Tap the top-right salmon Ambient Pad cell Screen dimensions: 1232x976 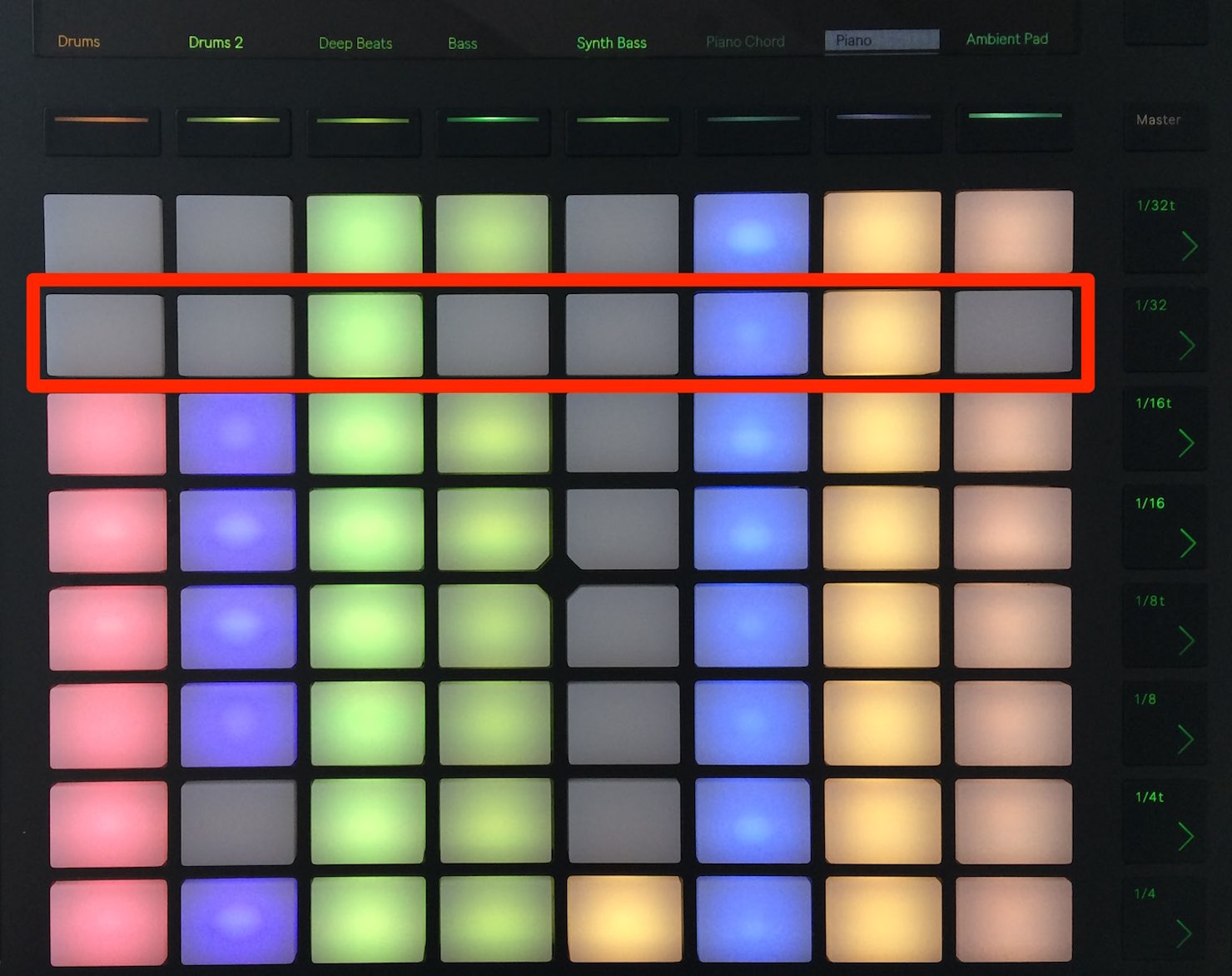coord(1011,235)
